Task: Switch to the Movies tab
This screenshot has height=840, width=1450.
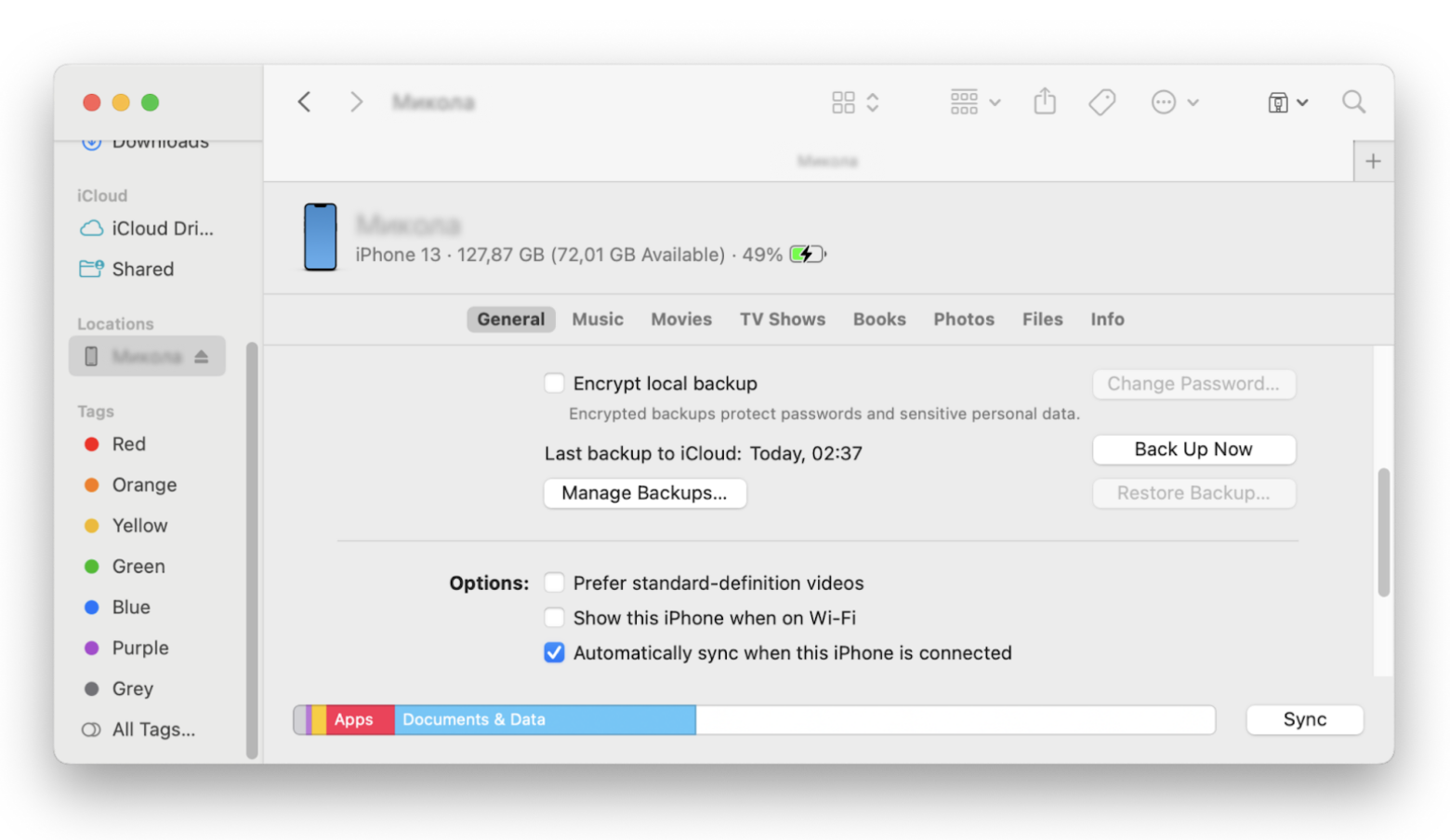Action: pyautogui.click(x=681, y=320)
